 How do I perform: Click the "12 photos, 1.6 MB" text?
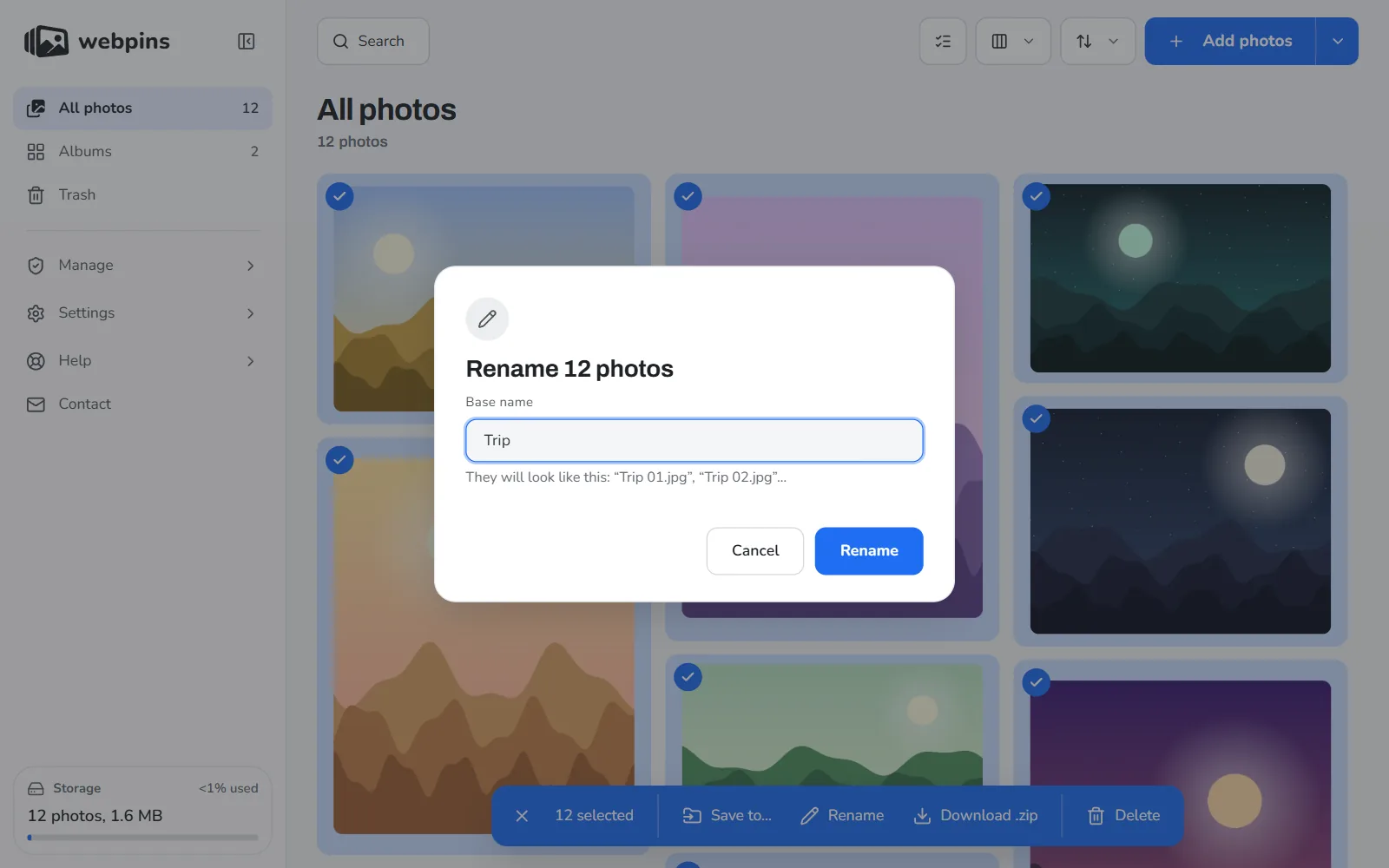95,816
